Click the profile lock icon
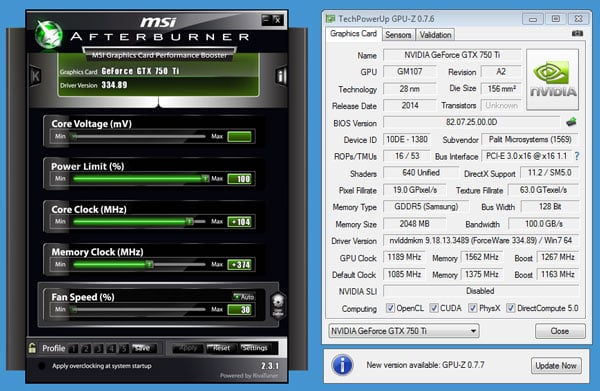Viewport: 600px width, 391px height. point(32,348)
